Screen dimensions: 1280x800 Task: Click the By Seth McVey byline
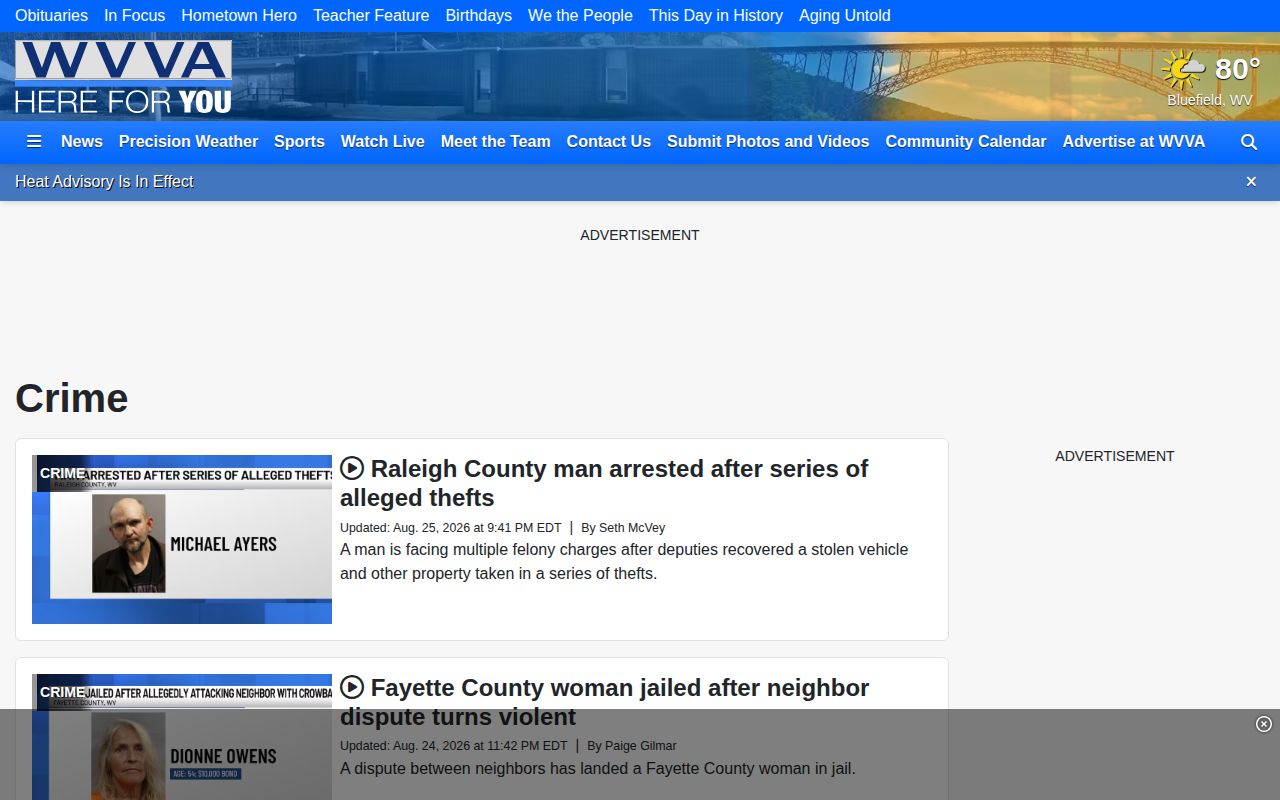623,527
